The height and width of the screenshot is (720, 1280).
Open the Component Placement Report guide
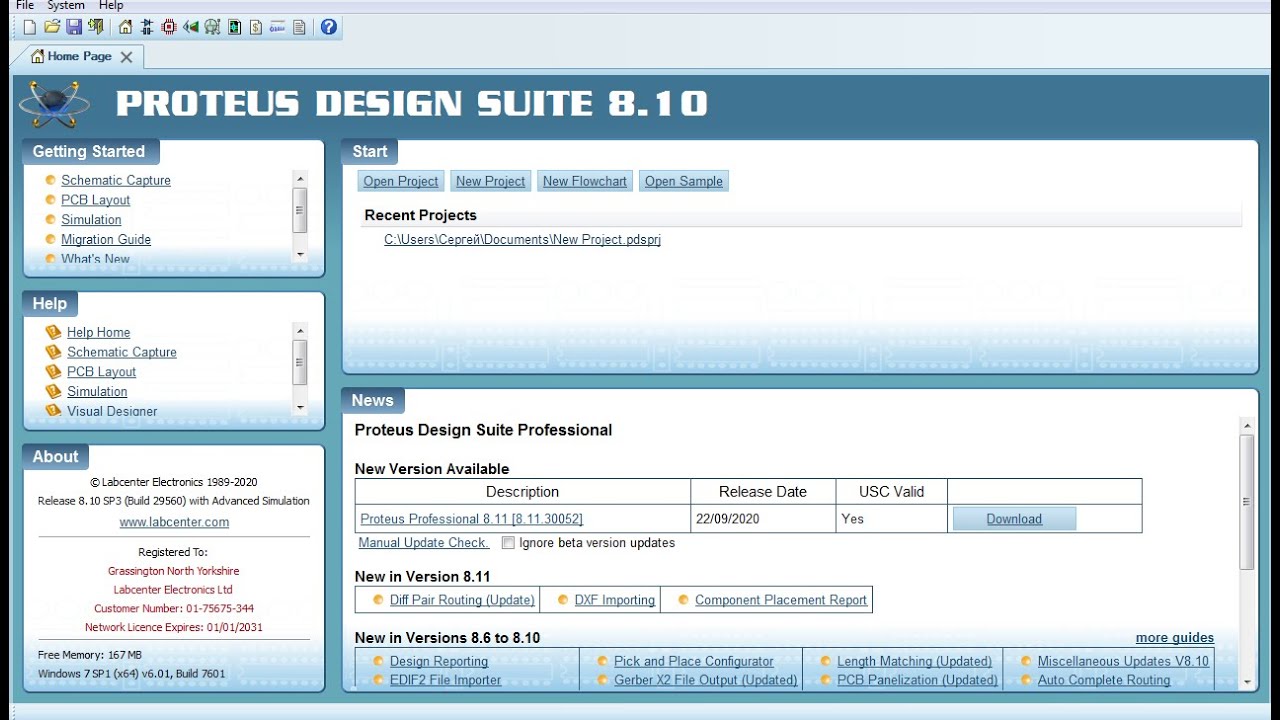coord(781,600)
